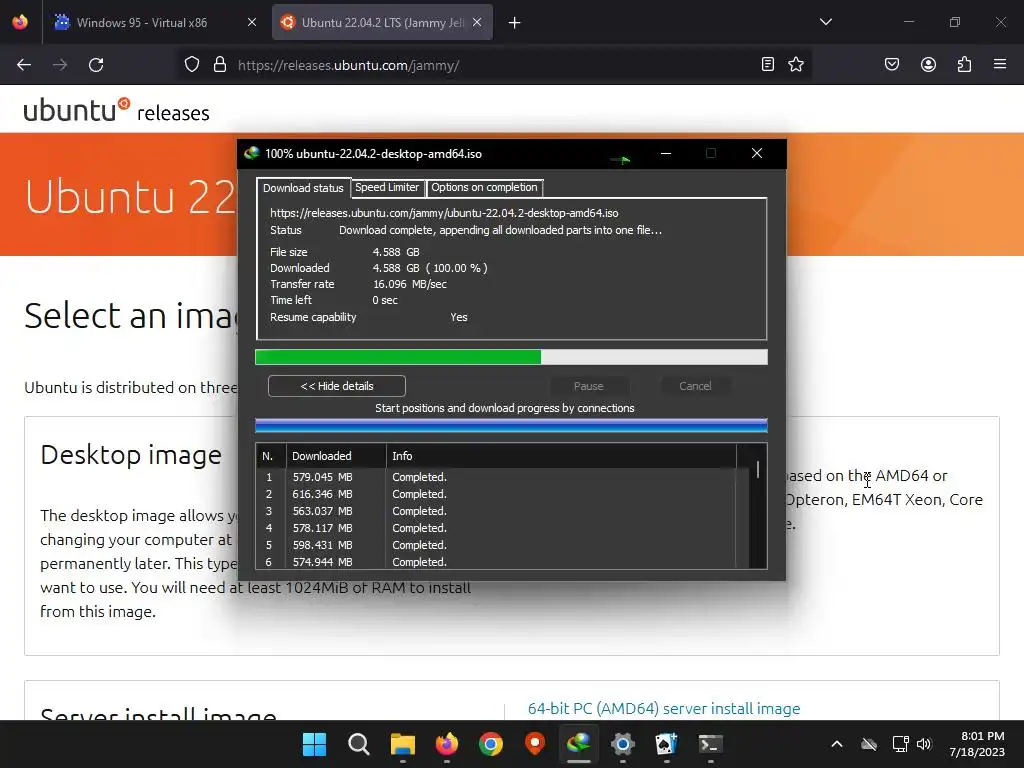Select connection row with 574.944 MB

tap(496, 562)
